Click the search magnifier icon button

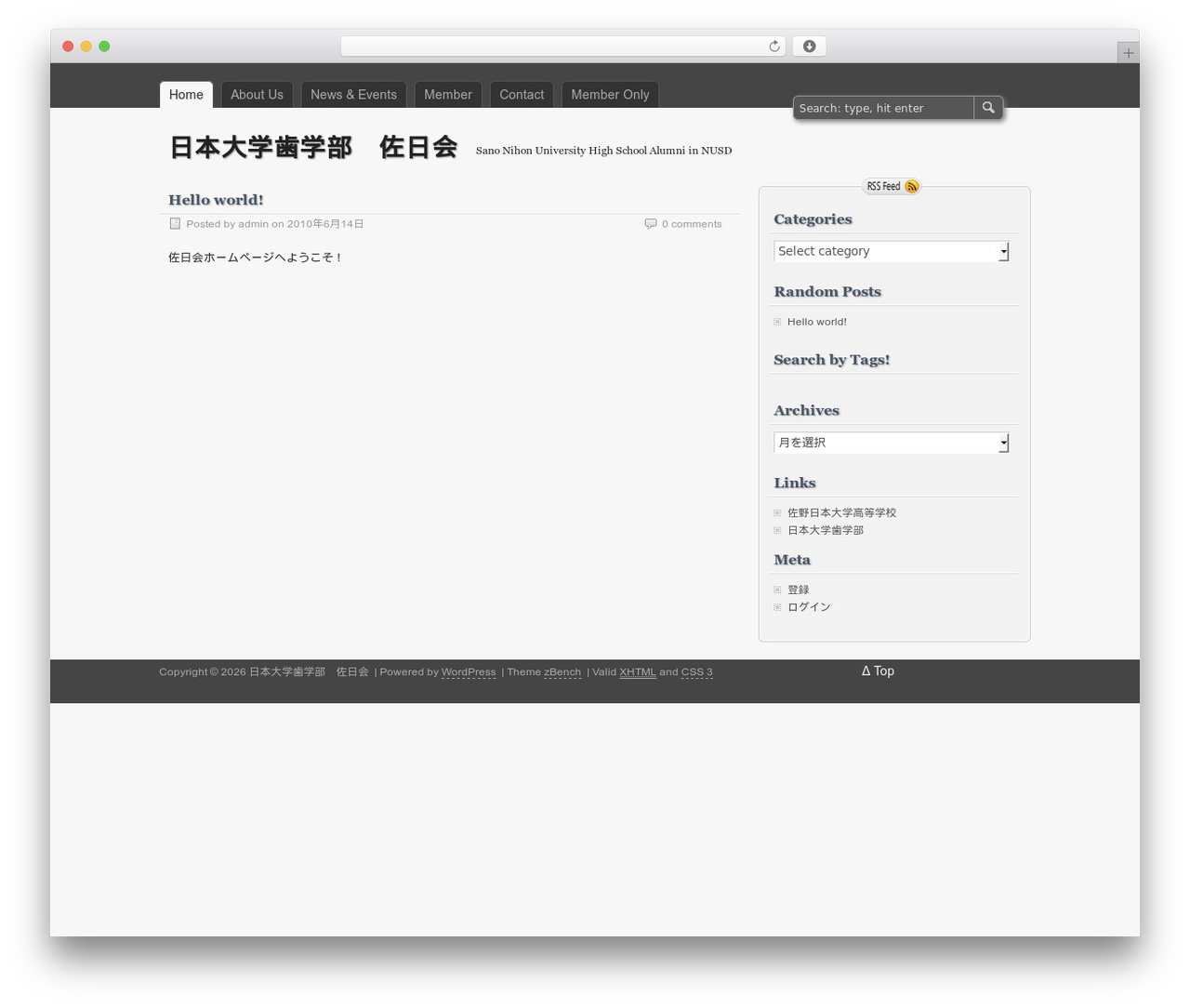988,108
